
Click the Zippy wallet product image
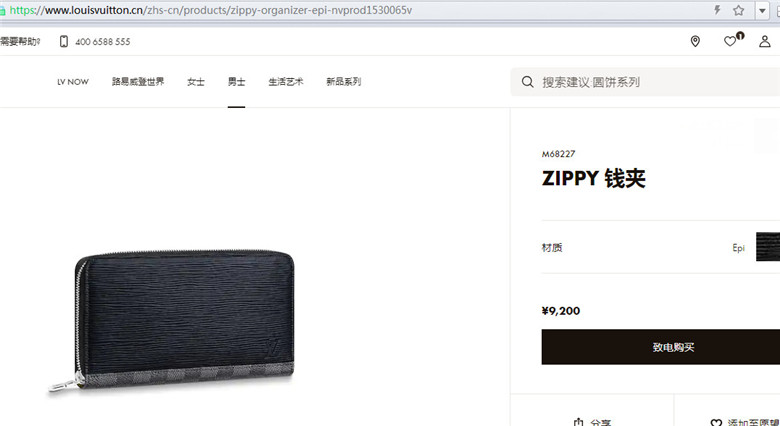[x=172, y=320]
